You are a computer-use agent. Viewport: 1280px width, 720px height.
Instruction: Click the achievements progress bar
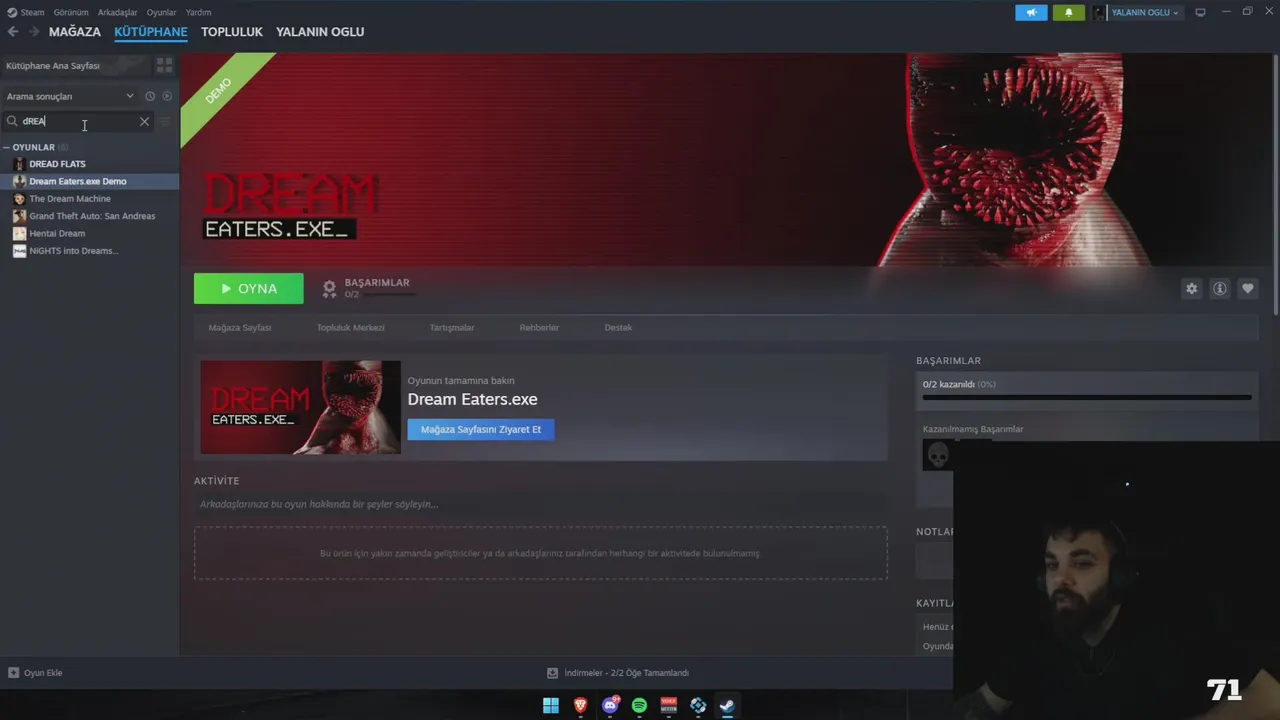[x=1087, y=397]
